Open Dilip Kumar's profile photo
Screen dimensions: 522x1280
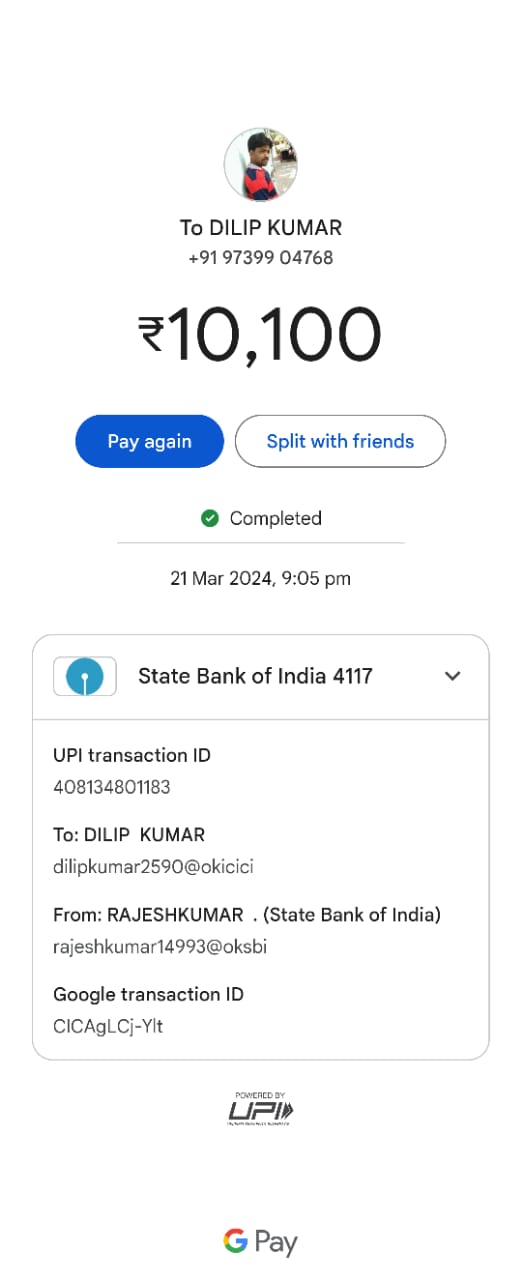point(261,164)
